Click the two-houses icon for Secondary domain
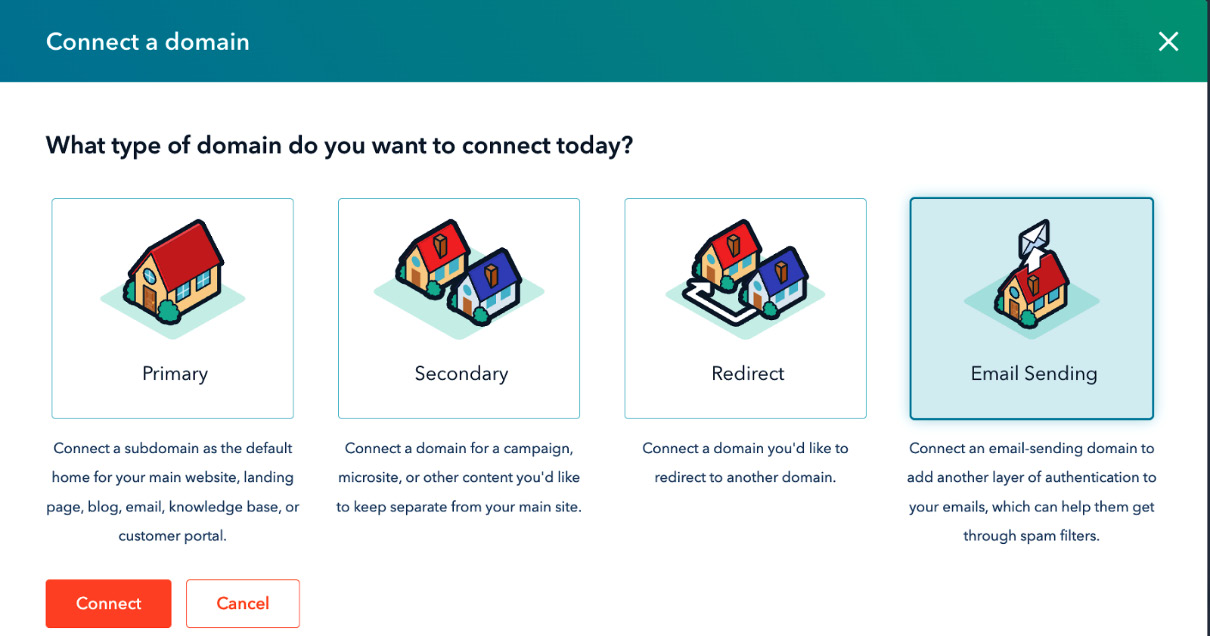Screen dimensions: 1210x636 tap(459, 272)
